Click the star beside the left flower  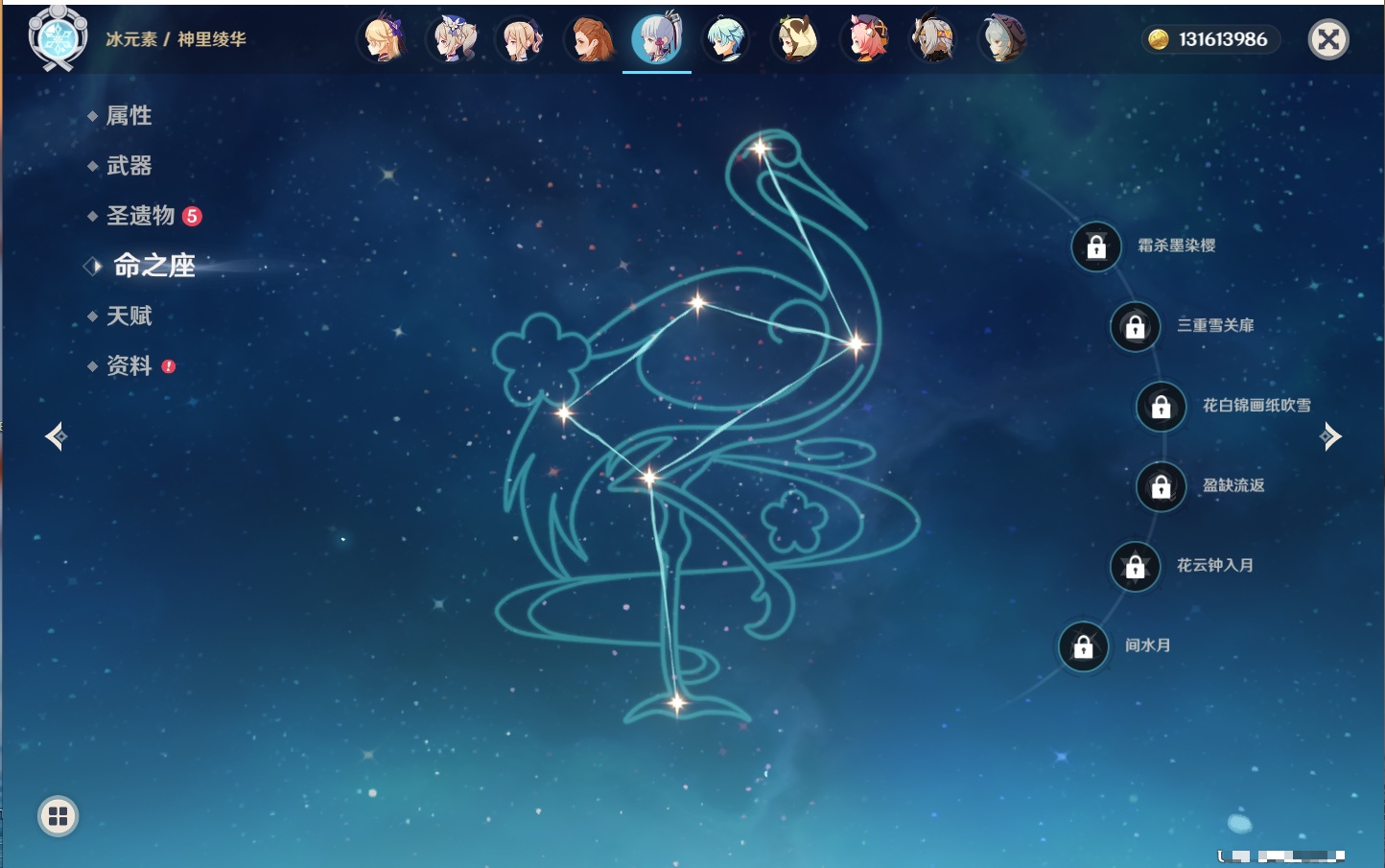click(x=564, y=413)
